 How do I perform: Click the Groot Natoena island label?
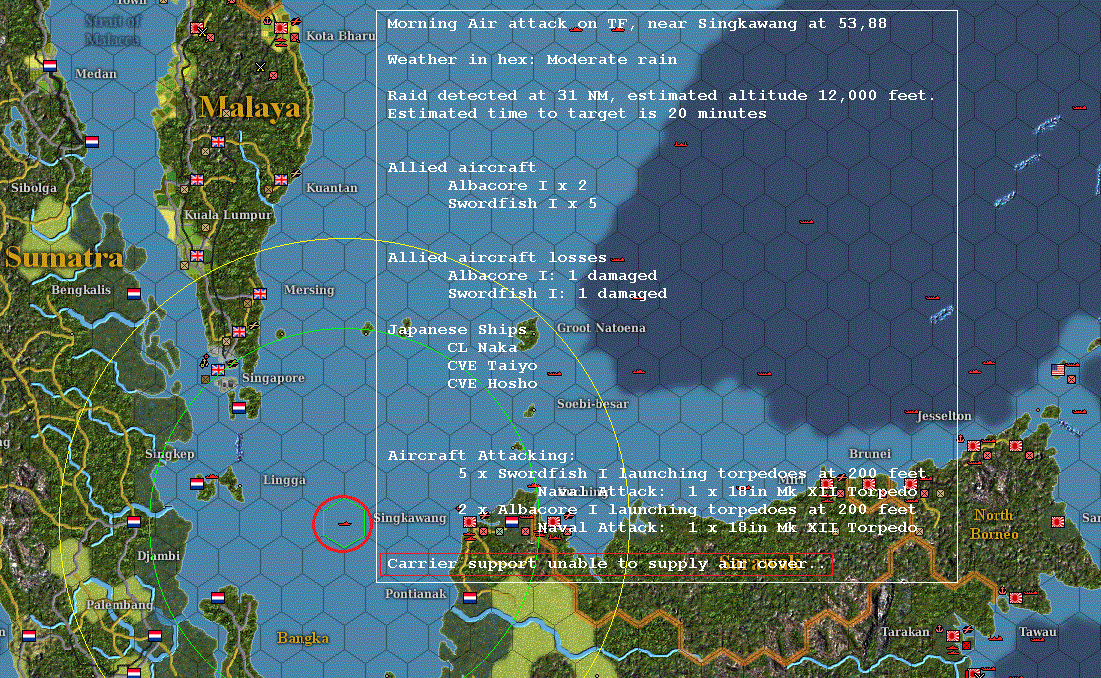601,328
